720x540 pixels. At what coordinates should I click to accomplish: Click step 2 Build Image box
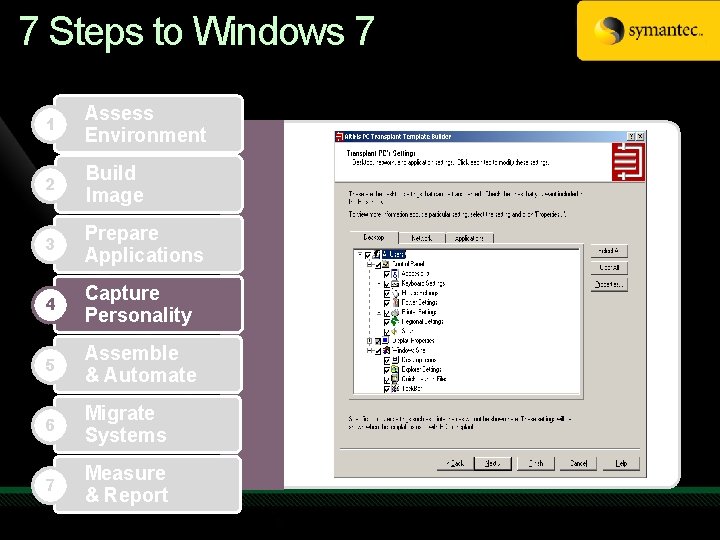tap(148, 184)
